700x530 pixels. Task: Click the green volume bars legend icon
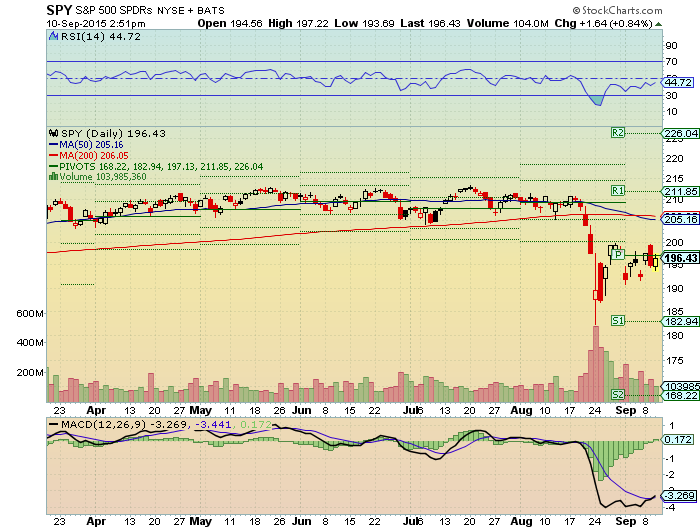tap(54, 176)
